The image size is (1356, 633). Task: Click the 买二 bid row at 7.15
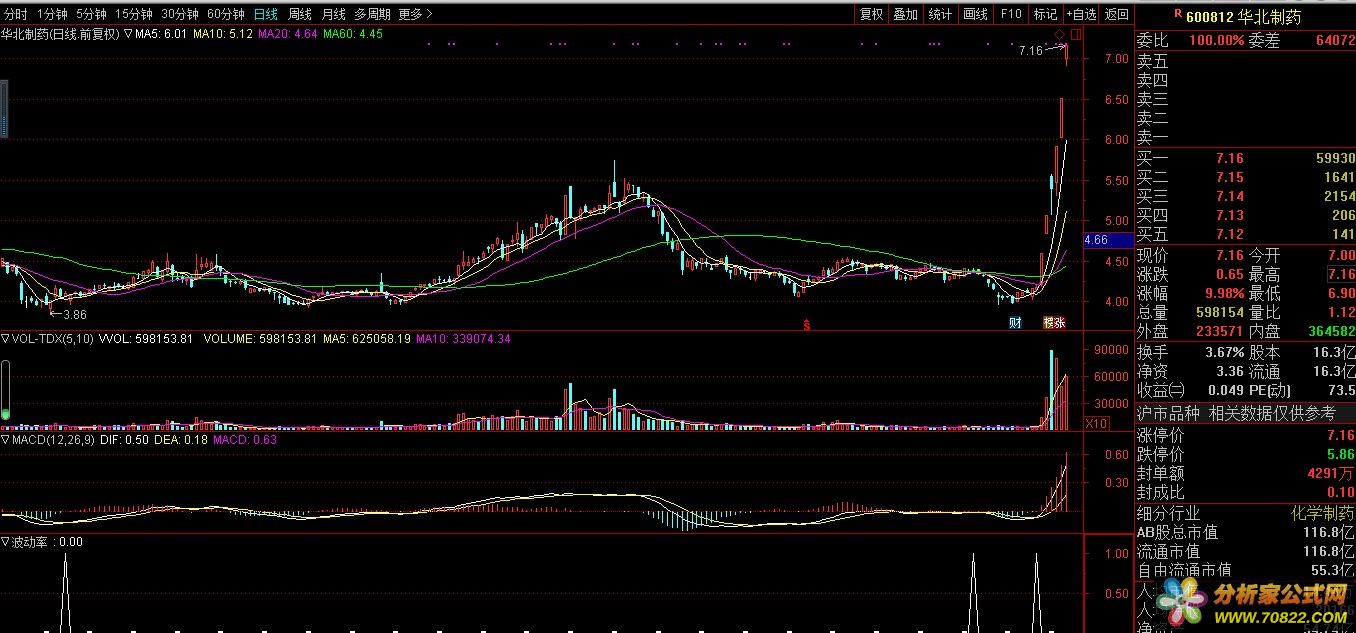(x=1245, y=177)
